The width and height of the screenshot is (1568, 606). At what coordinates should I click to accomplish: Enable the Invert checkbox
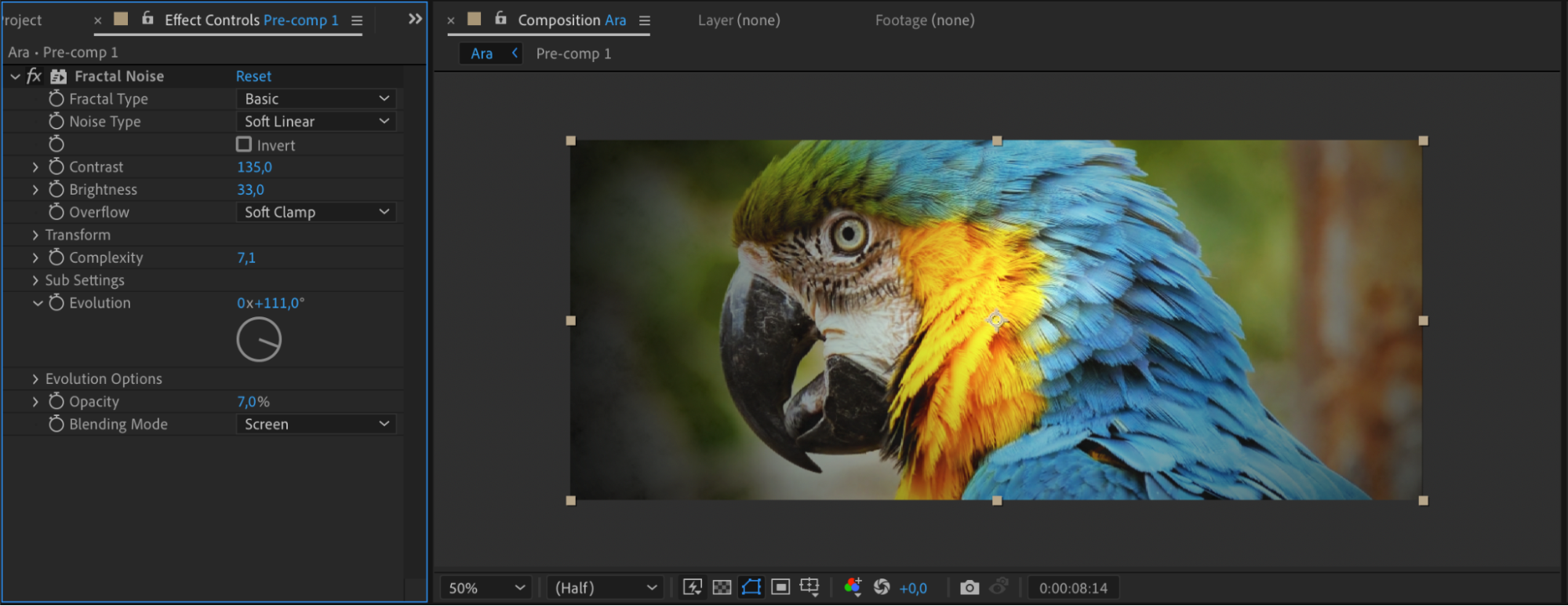(x=244, y=144)
